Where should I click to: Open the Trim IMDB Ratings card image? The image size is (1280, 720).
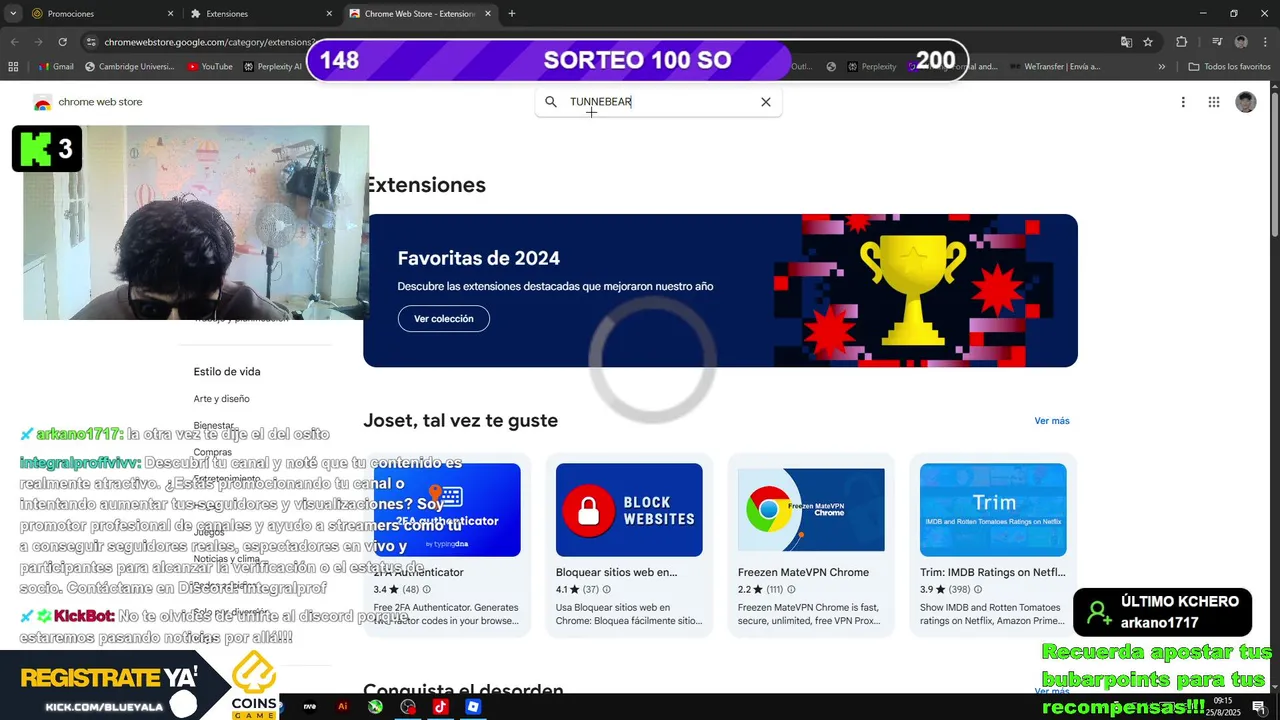[993, 510]
